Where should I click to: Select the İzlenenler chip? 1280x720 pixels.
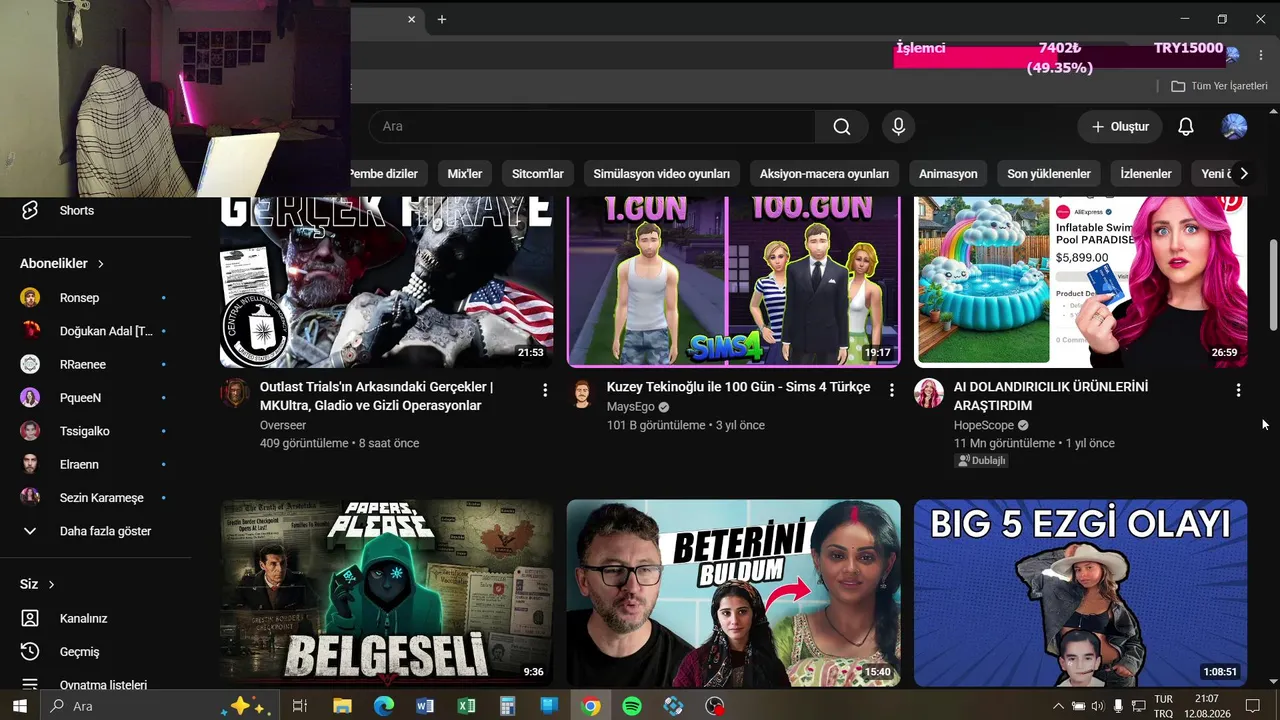[1146, 174]
